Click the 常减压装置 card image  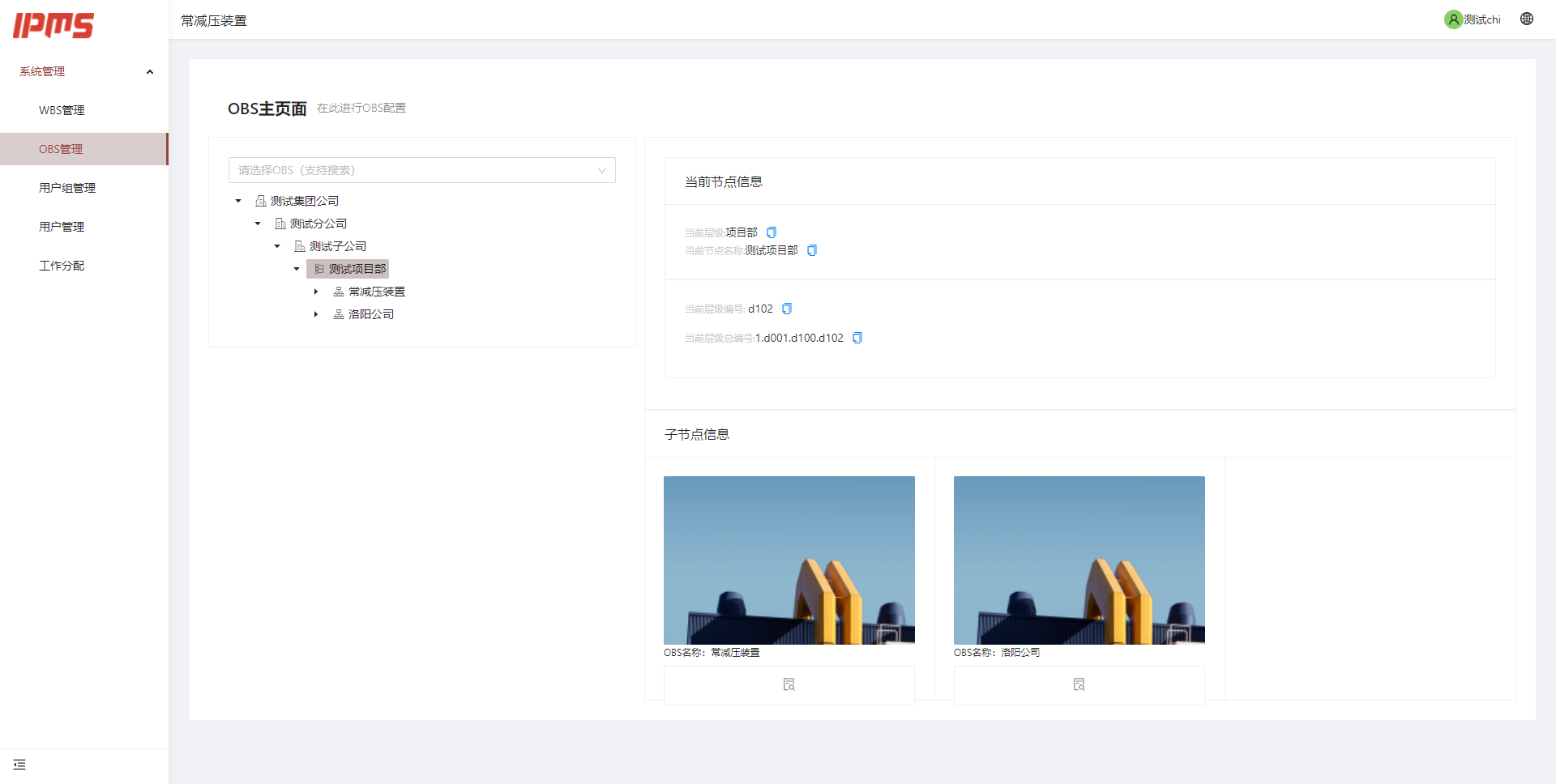coord(789,560)
